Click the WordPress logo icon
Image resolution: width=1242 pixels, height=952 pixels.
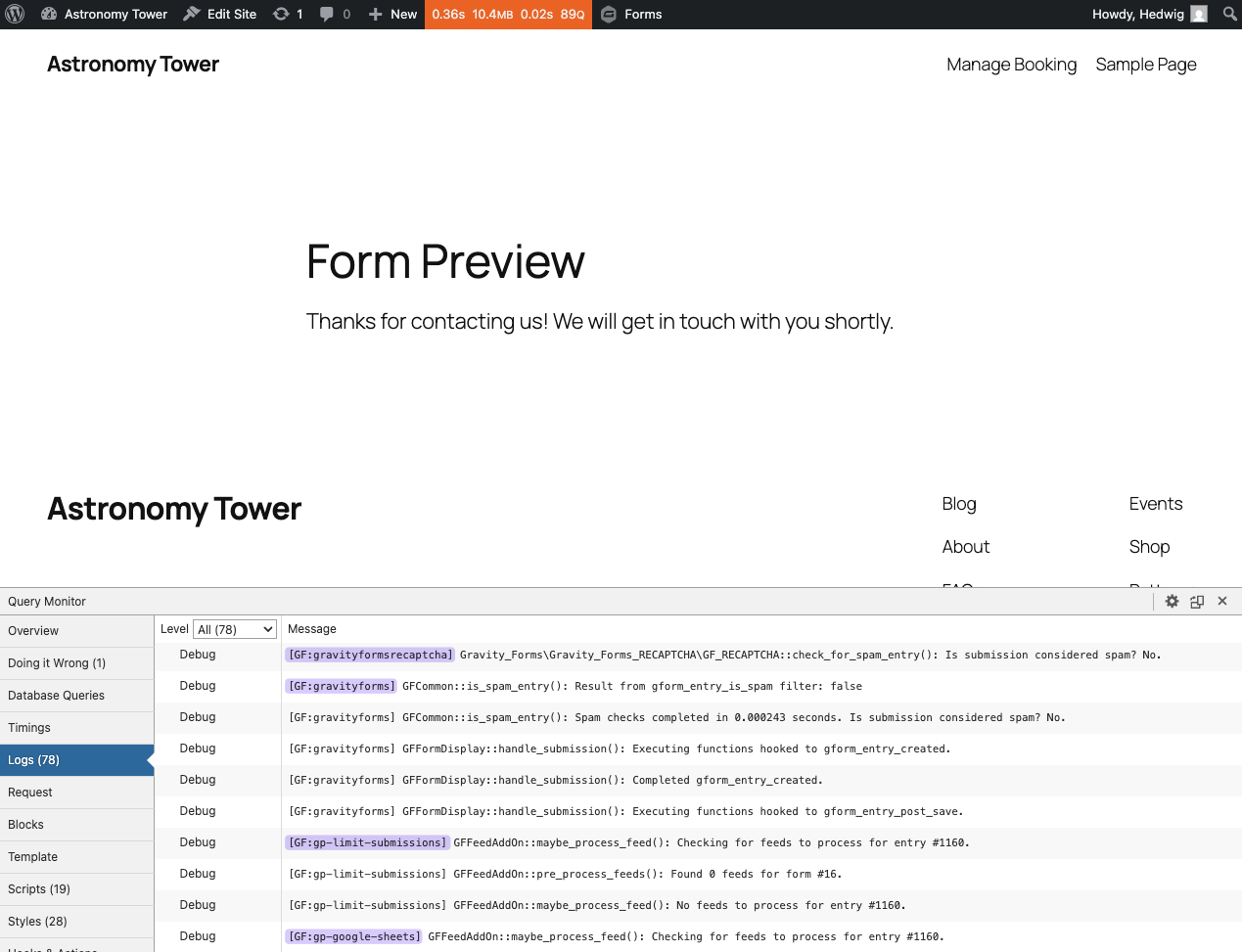(15, 14)
